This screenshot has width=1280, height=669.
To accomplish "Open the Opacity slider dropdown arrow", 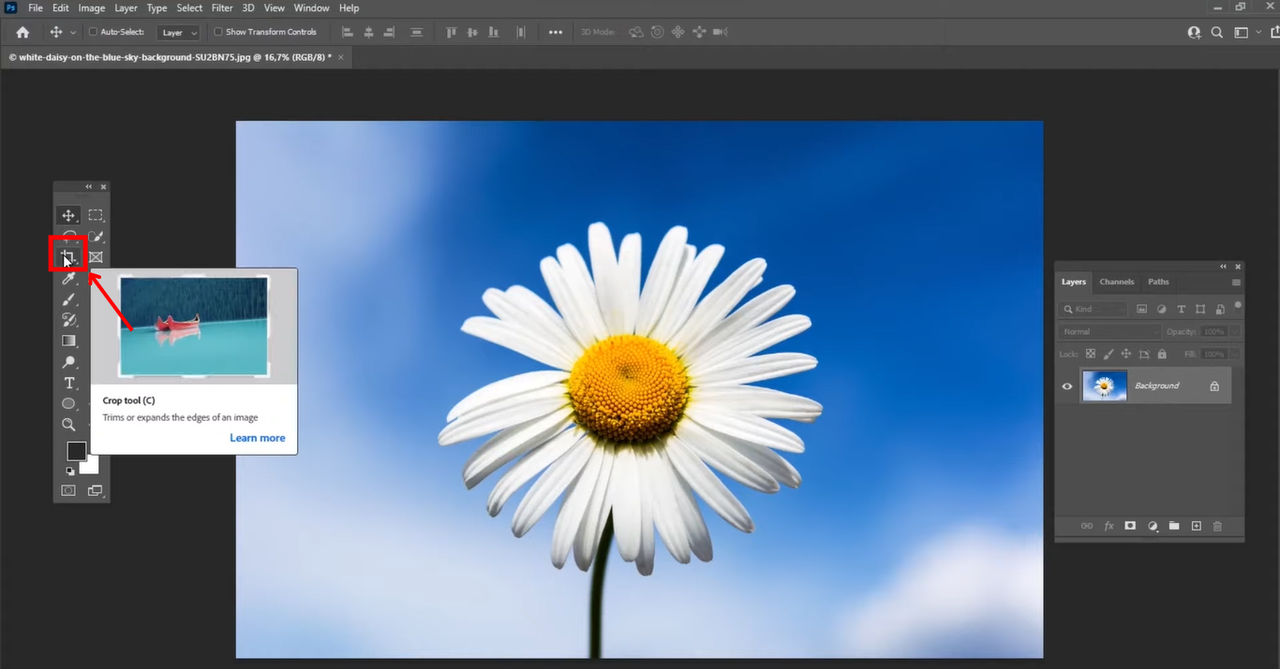I will 1234,331.
